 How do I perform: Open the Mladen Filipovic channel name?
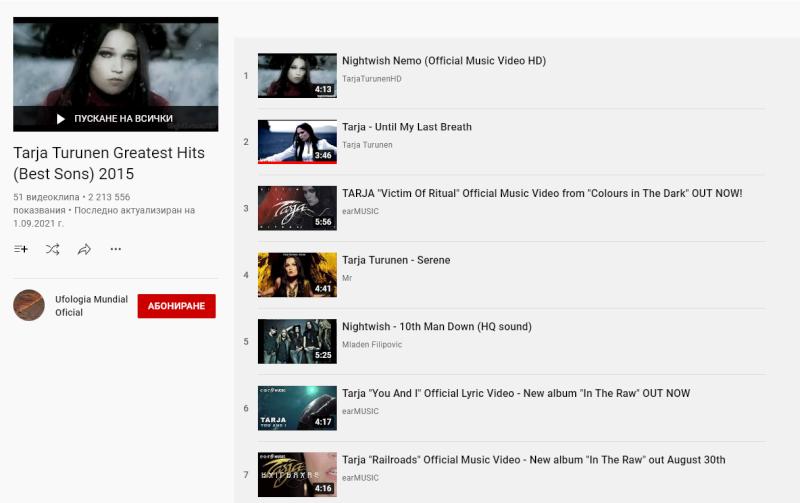tap(372, 344)
